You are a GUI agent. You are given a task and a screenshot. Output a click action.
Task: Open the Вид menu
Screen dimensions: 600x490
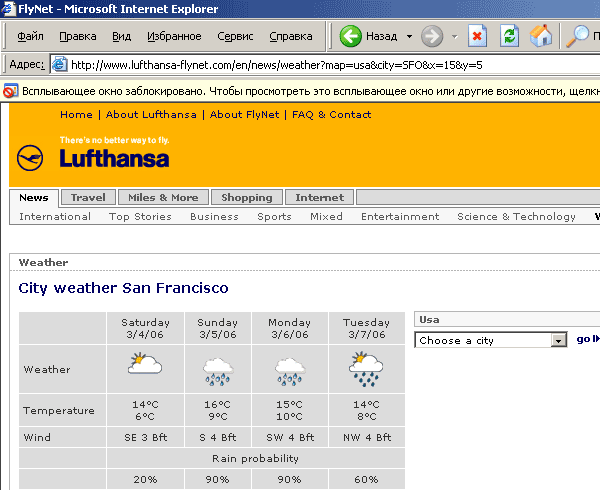(122, 36)
